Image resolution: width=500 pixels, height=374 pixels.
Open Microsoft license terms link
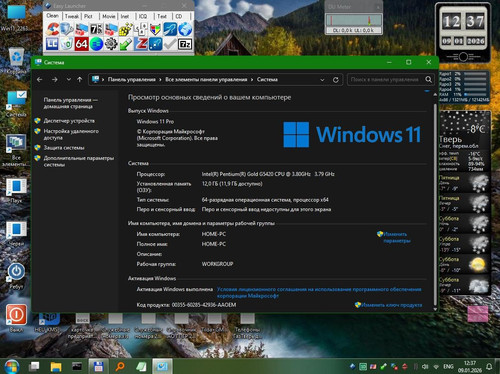[319, 292]
